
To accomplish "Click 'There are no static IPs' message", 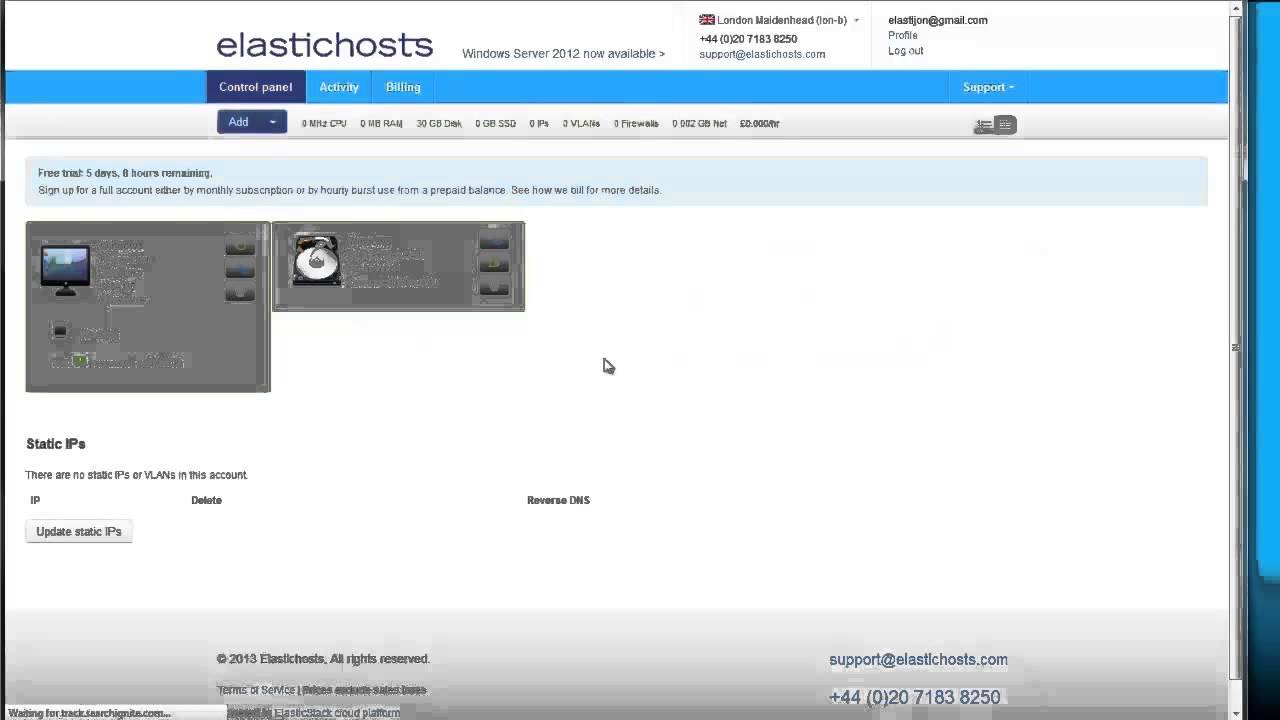I will click(136, 475).
